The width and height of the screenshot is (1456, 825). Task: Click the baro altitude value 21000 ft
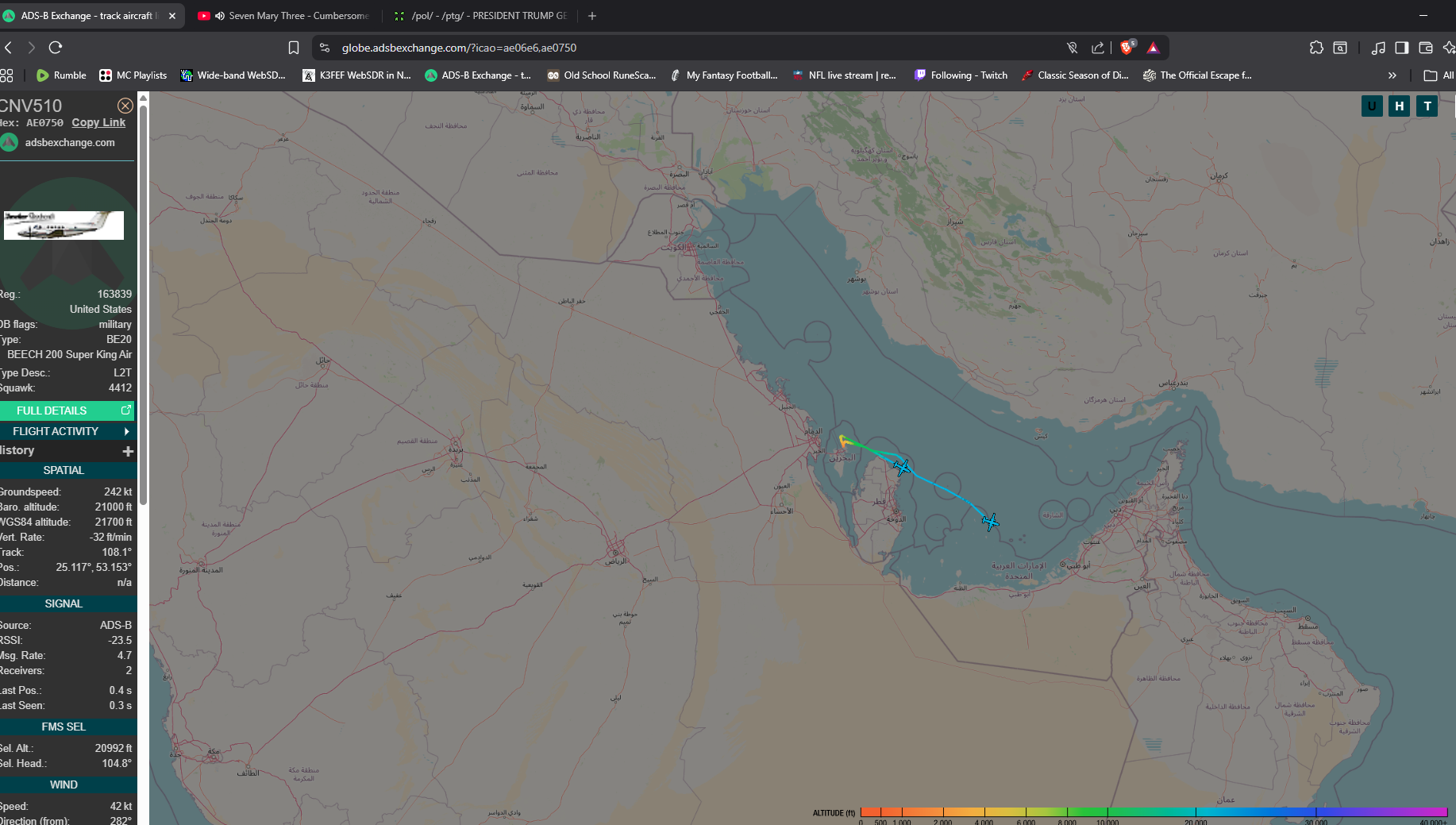click(114, 507)
